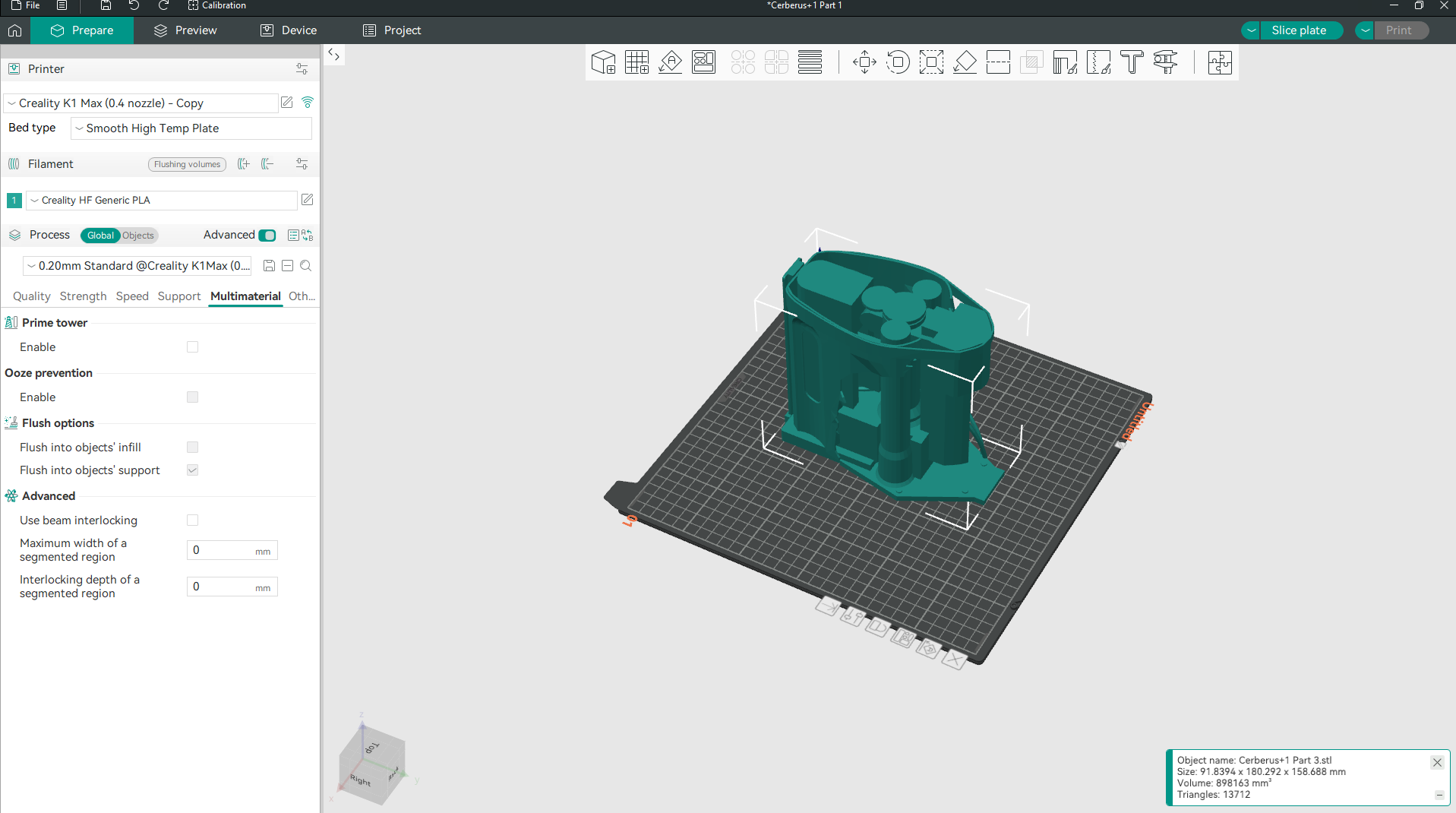This screenshot has width=1456, height=813.
Task: Toggle the Advanced mode switch
Action: click(x=267, y=236)
